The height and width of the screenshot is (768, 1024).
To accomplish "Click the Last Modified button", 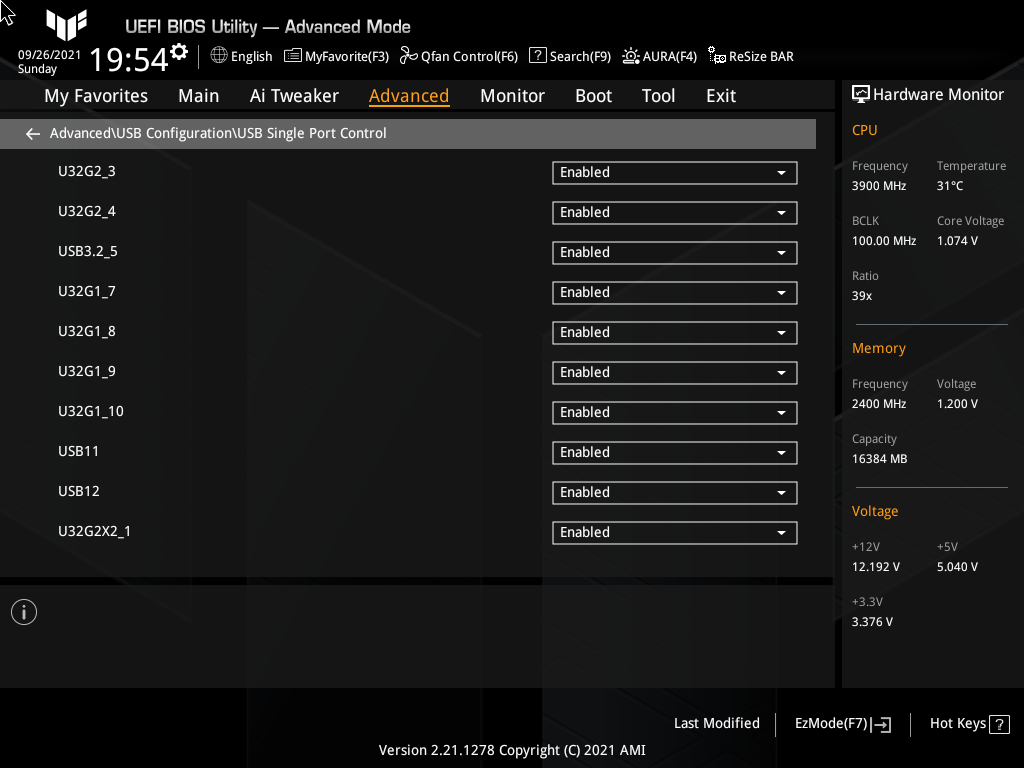I will pos(716,723).
